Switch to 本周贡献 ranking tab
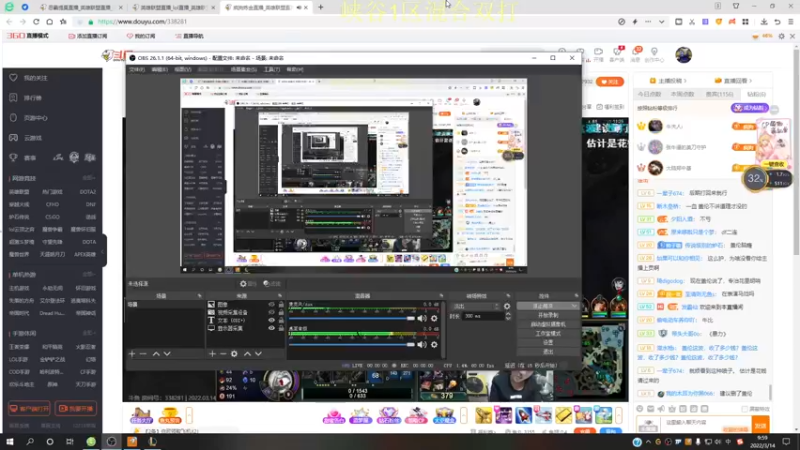Image resolution: width=800 pixels, height=450 pixels. [682, 94]
